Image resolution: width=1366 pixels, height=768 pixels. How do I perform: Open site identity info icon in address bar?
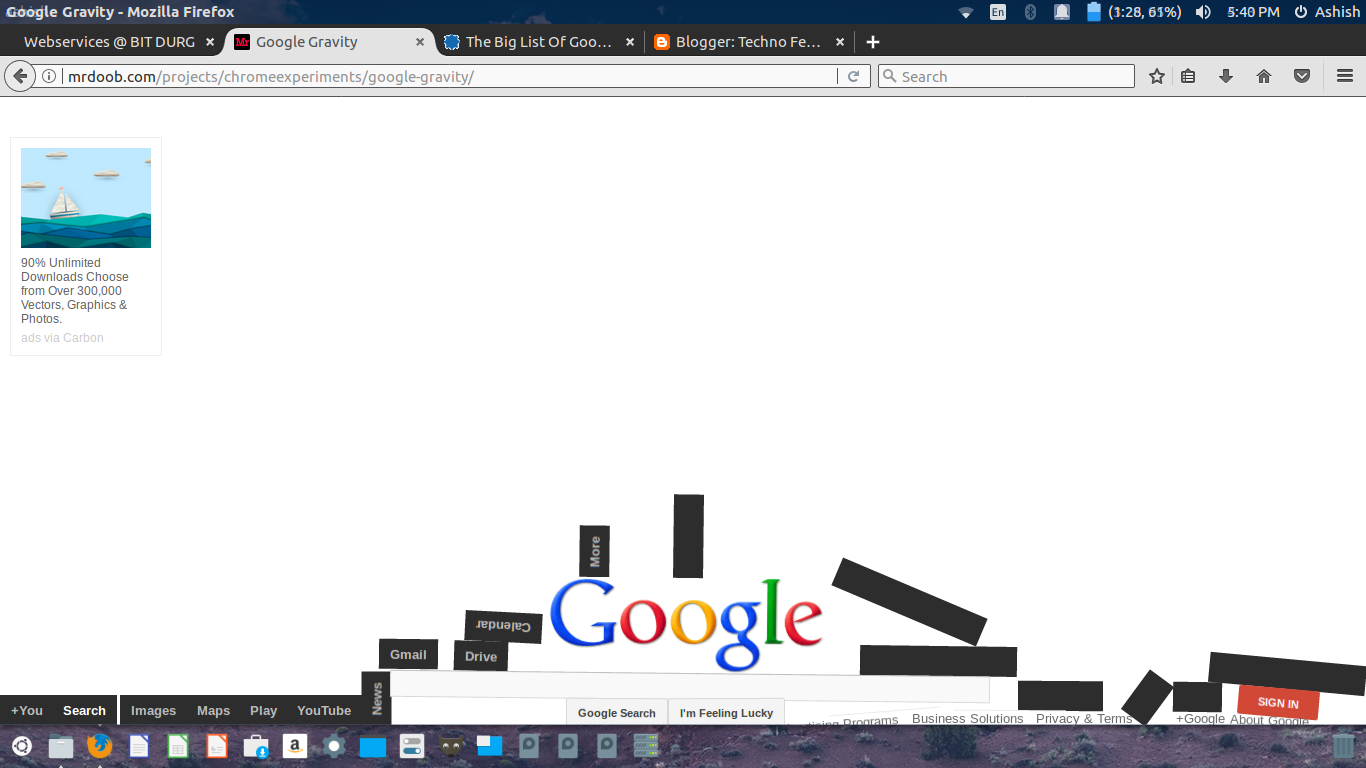(48, 76)
